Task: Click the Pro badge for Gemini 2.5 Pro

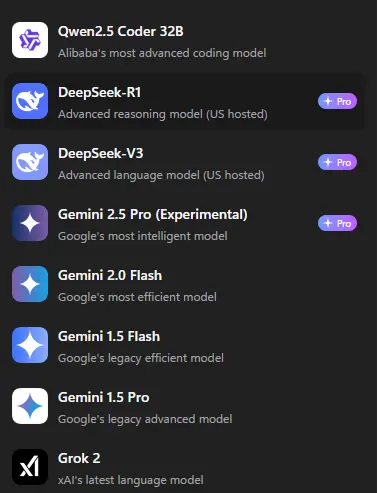Action: (x=337, y=223)
